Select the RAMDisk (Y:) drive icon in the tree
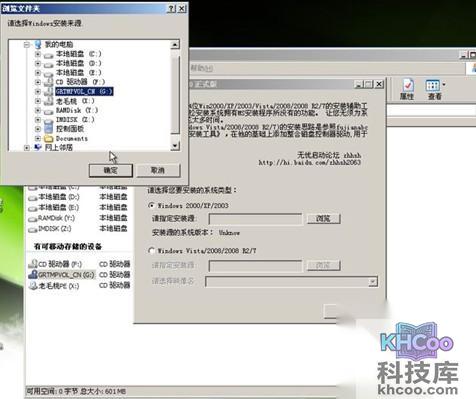The width and height of the screenshot is (476, 399). pyautogui.click(x=49, y=111)
